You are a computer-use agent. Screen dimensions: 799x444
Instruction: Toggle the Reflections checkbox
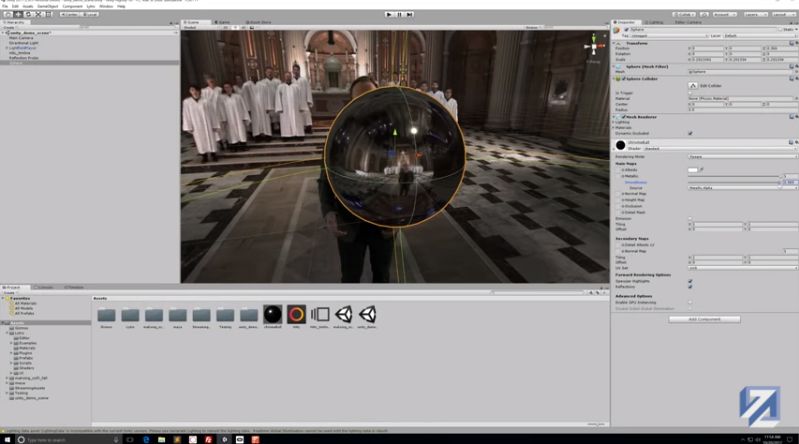(690, 287)
